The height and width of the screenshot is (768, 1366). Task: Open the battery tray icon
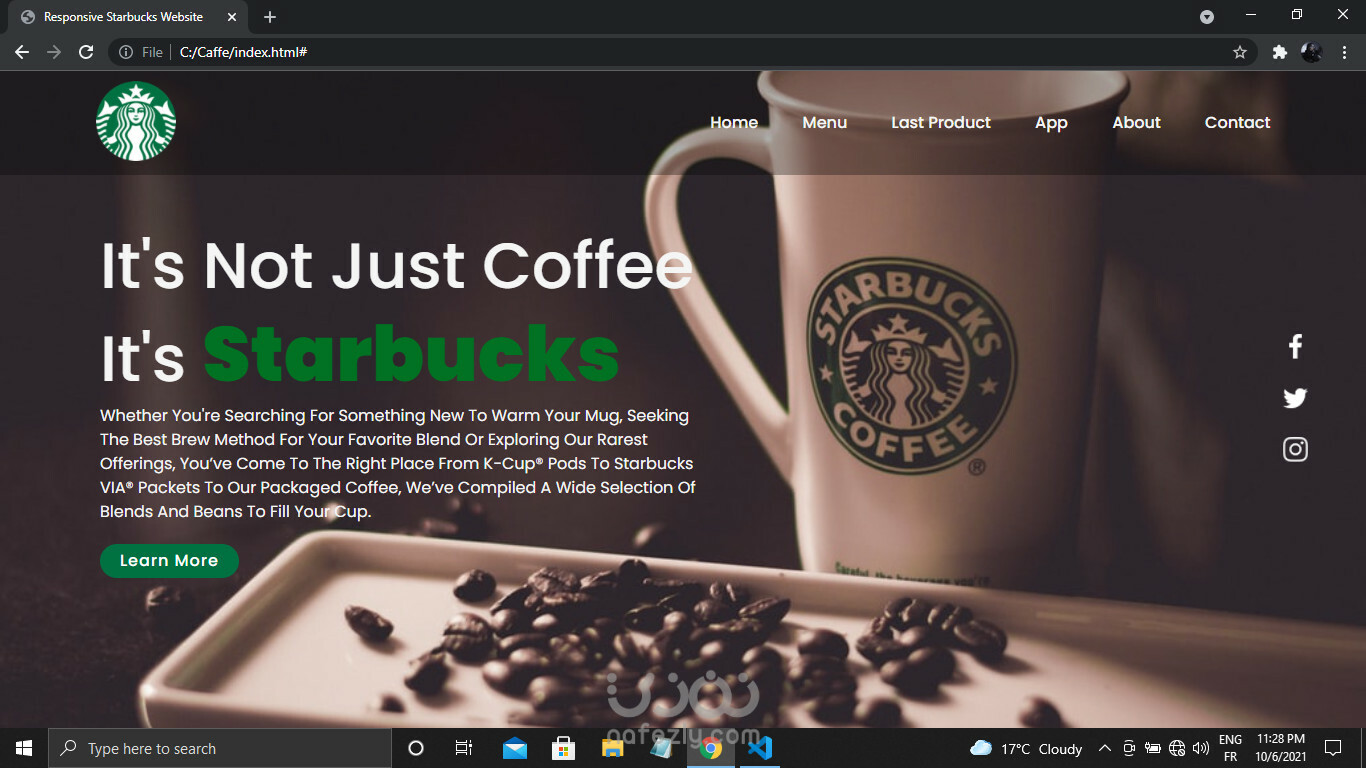pos(1153,748)
